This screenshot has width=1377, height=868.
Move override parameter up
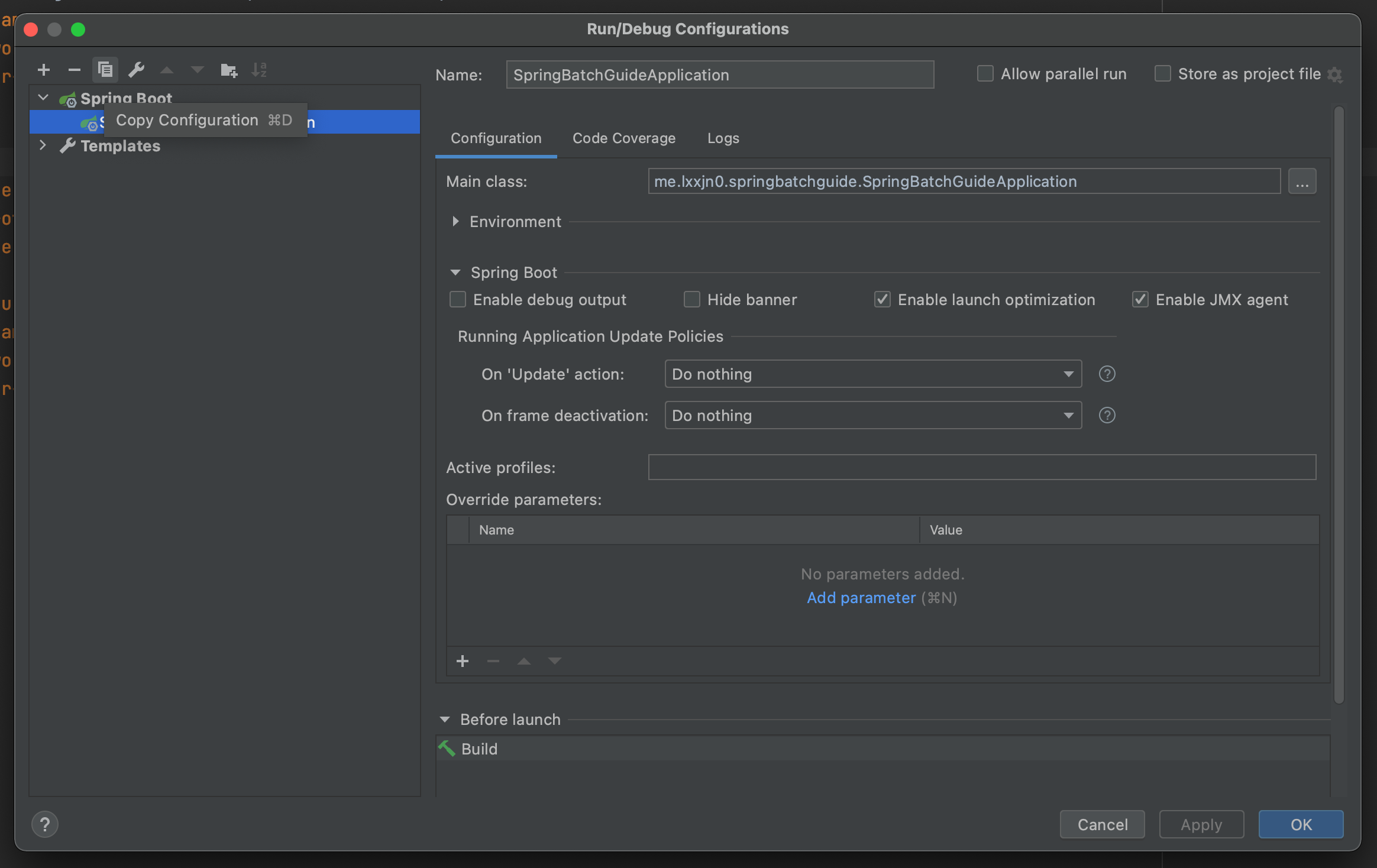tap(524, 661)
